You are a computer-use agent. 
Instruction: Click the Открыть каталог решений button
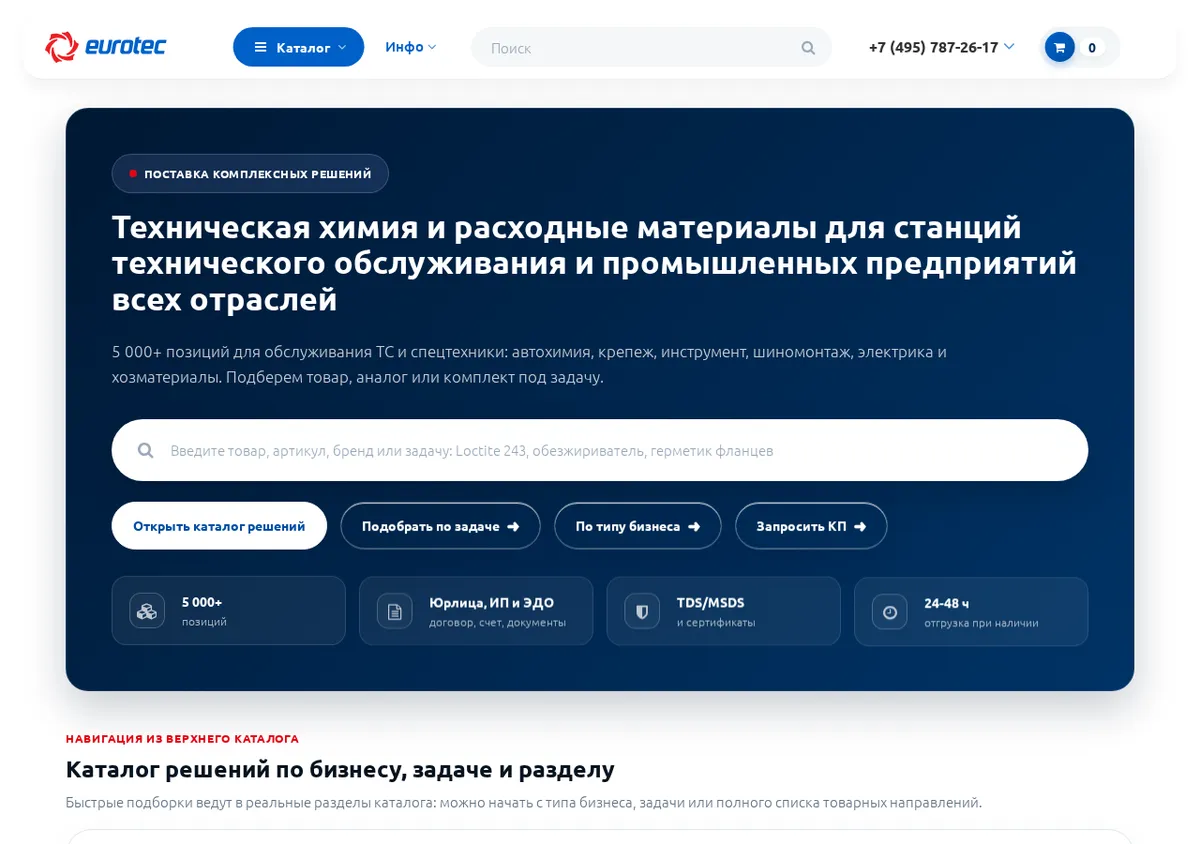pos(219,526)
